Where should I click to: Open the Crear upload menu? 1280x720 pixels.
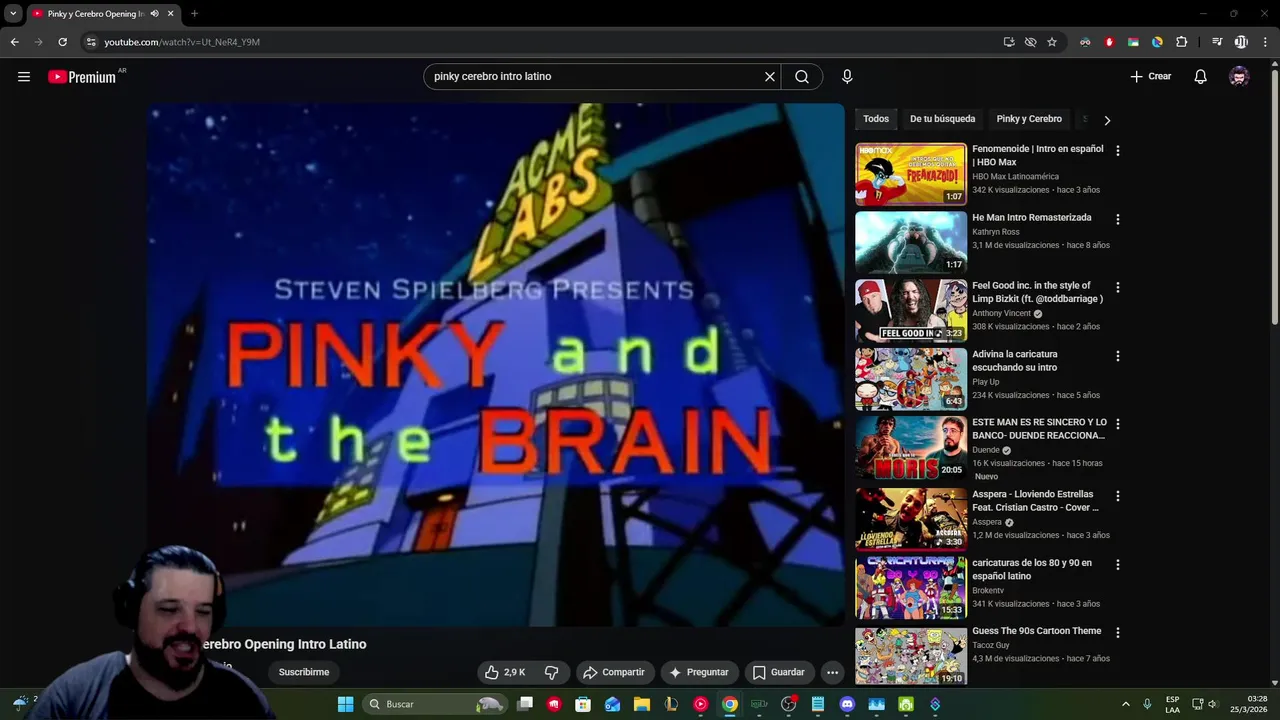click(x=1151, y=76)
